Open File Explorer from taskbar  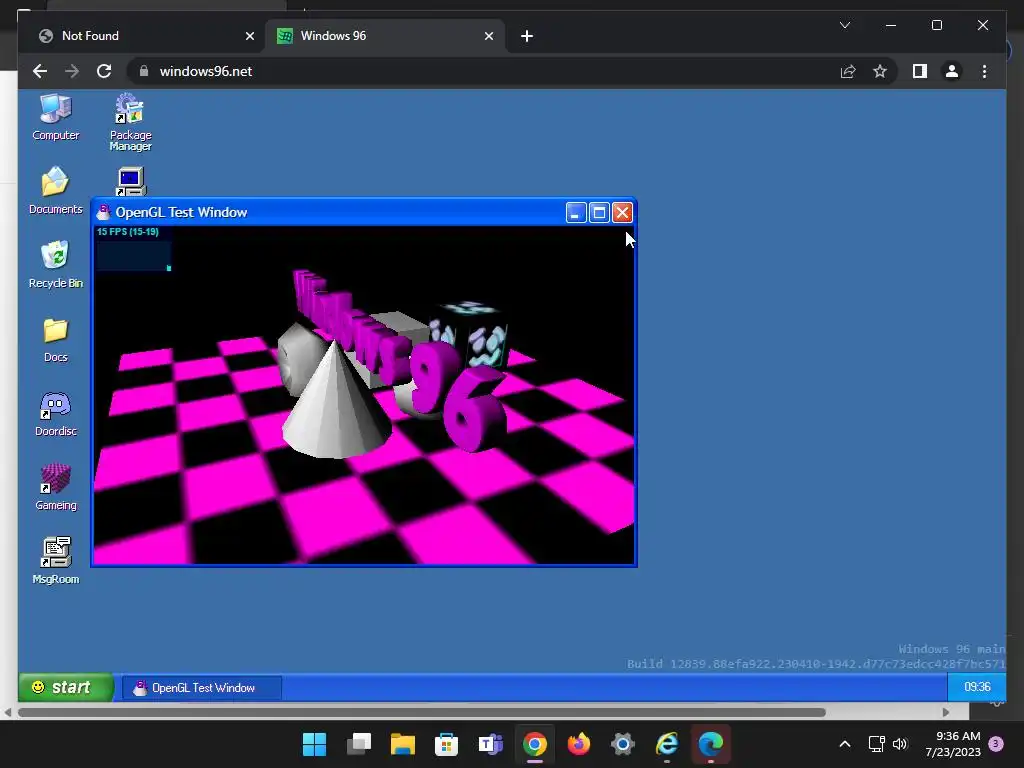pos(402,744)
